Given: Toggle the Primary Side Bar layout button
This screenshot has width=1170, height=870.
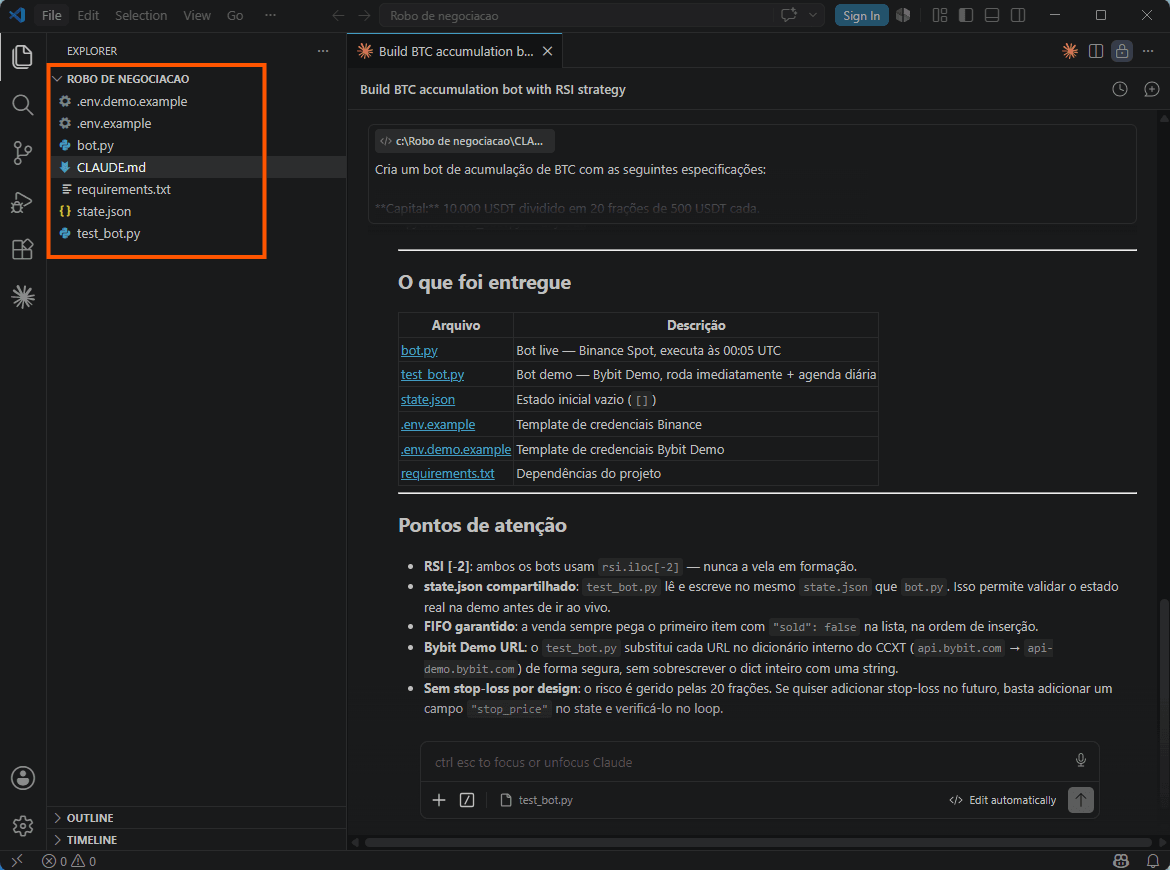Looking at the screenshot, I should click(x=966, y=15).
